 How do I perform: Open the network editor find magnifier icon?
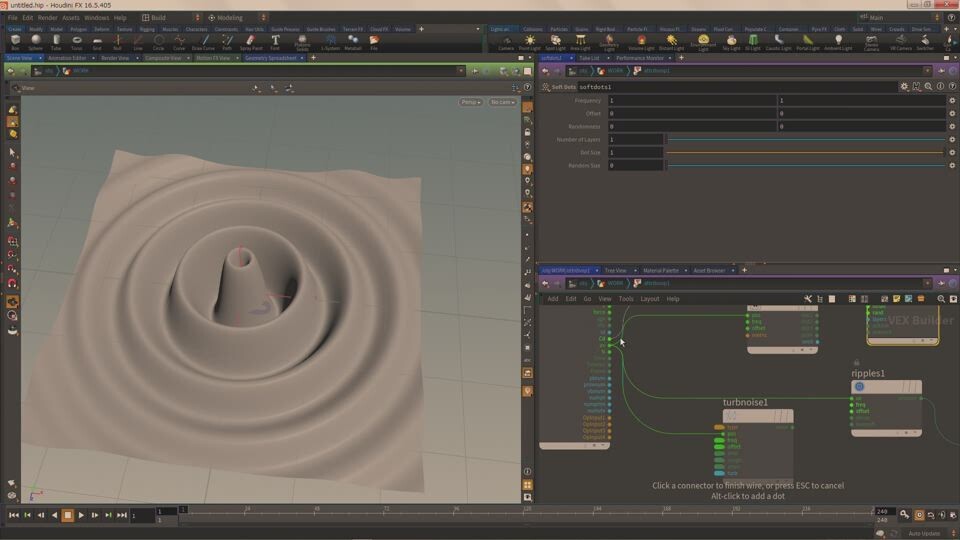tap(940, 298)
